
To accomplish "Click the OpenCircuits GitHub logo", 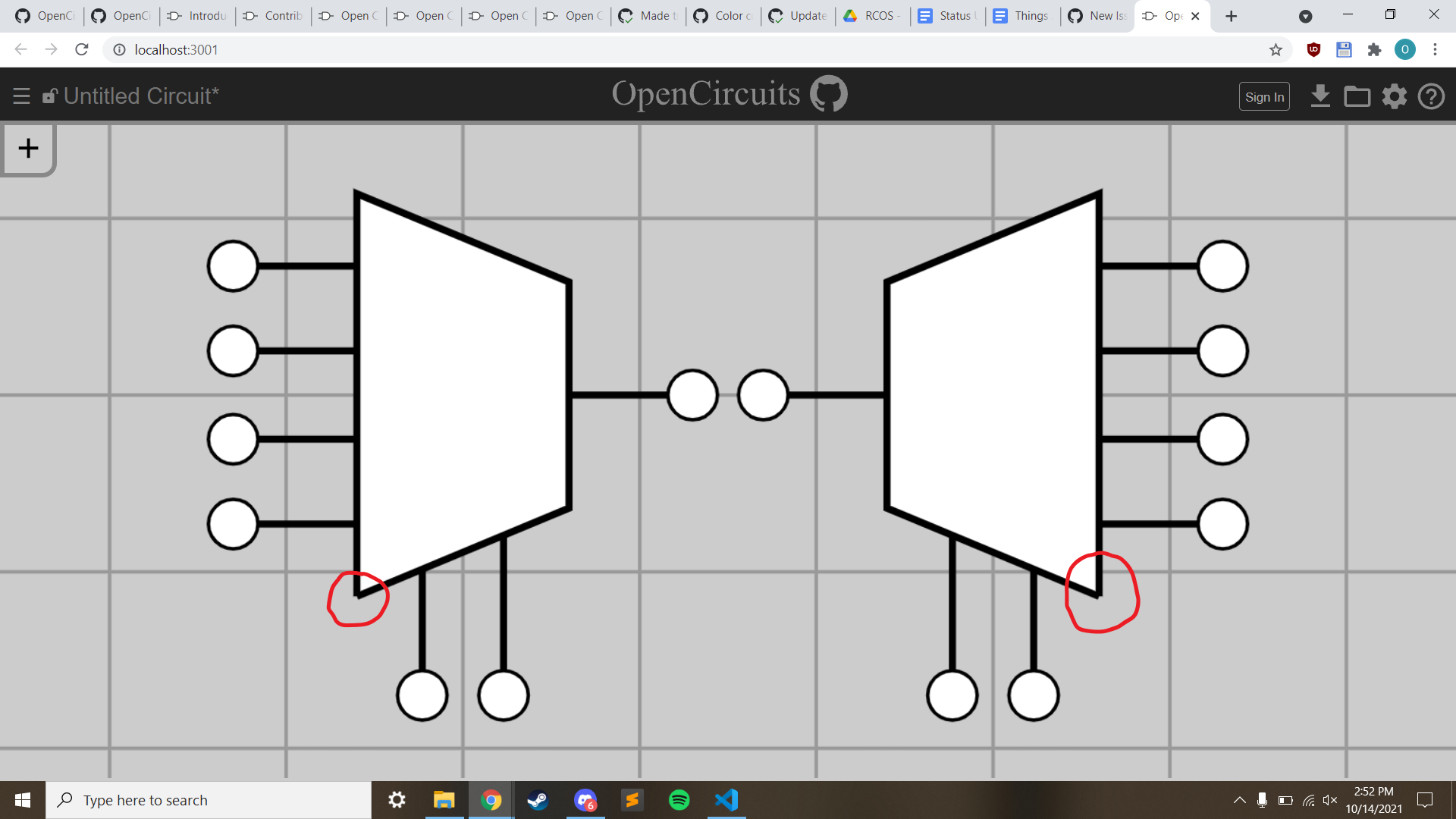I will coord(830,93).
